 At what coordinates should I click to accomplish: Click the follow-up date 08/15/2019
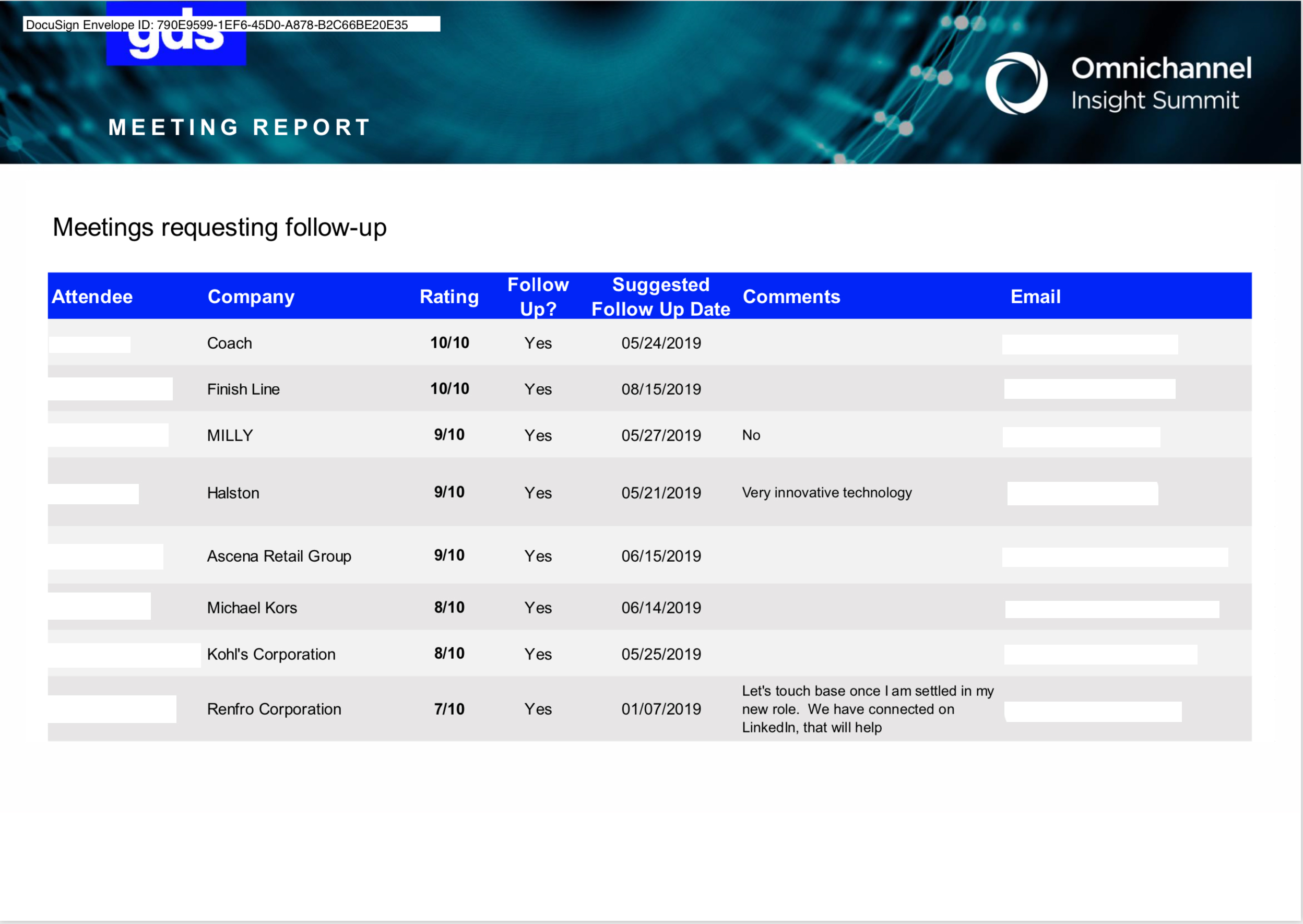click(x=661, y=389)
